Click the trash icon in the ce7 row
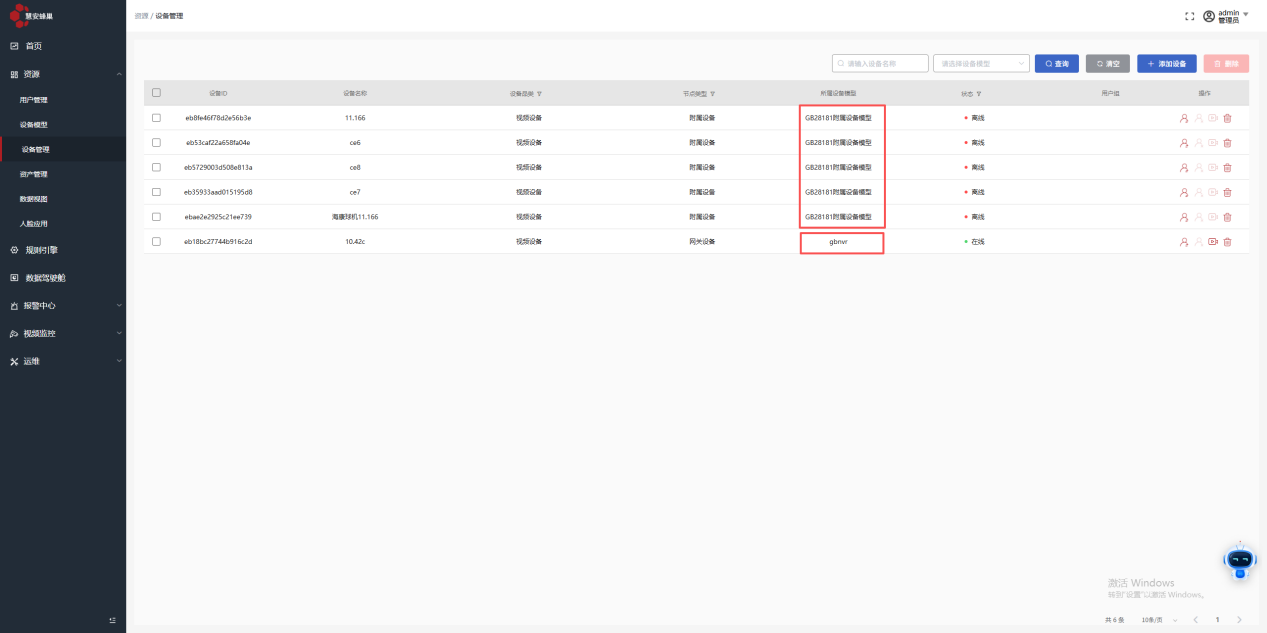 pos(1227,192)
